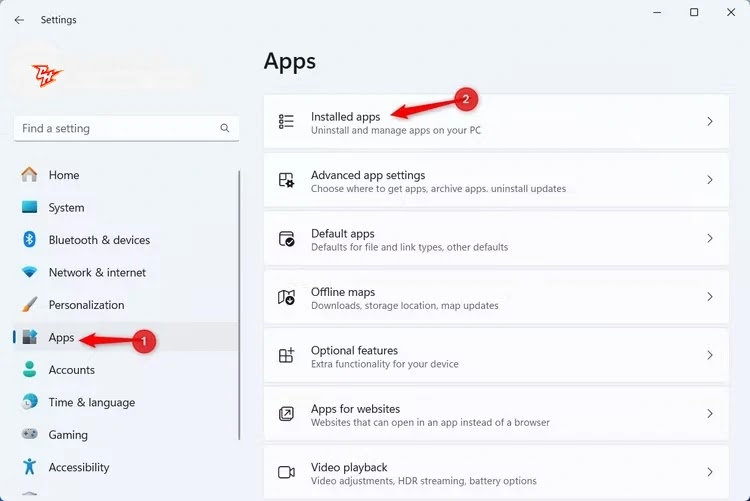Click 'Downloads, storage location, map updates' text

coord(405,305)
